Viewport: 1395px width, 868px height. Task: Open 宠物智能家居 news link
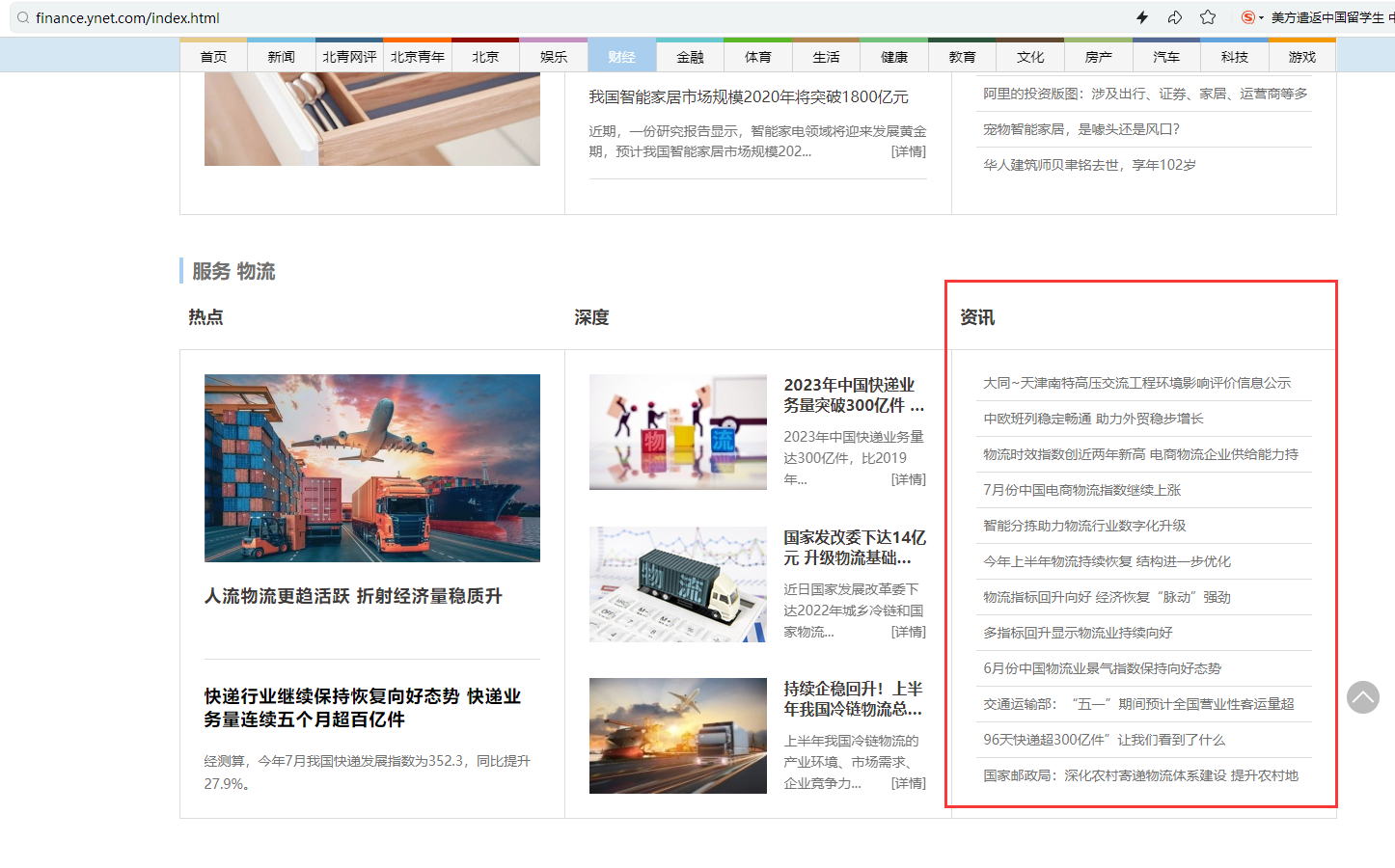point(1081,129)
